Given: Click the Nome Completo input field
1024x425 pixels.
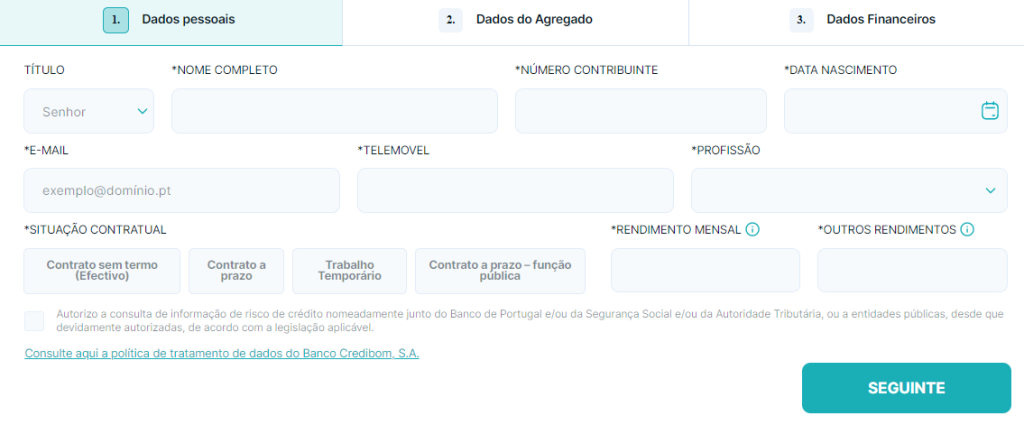Looking at the screenshot, I should click(334, 111).
